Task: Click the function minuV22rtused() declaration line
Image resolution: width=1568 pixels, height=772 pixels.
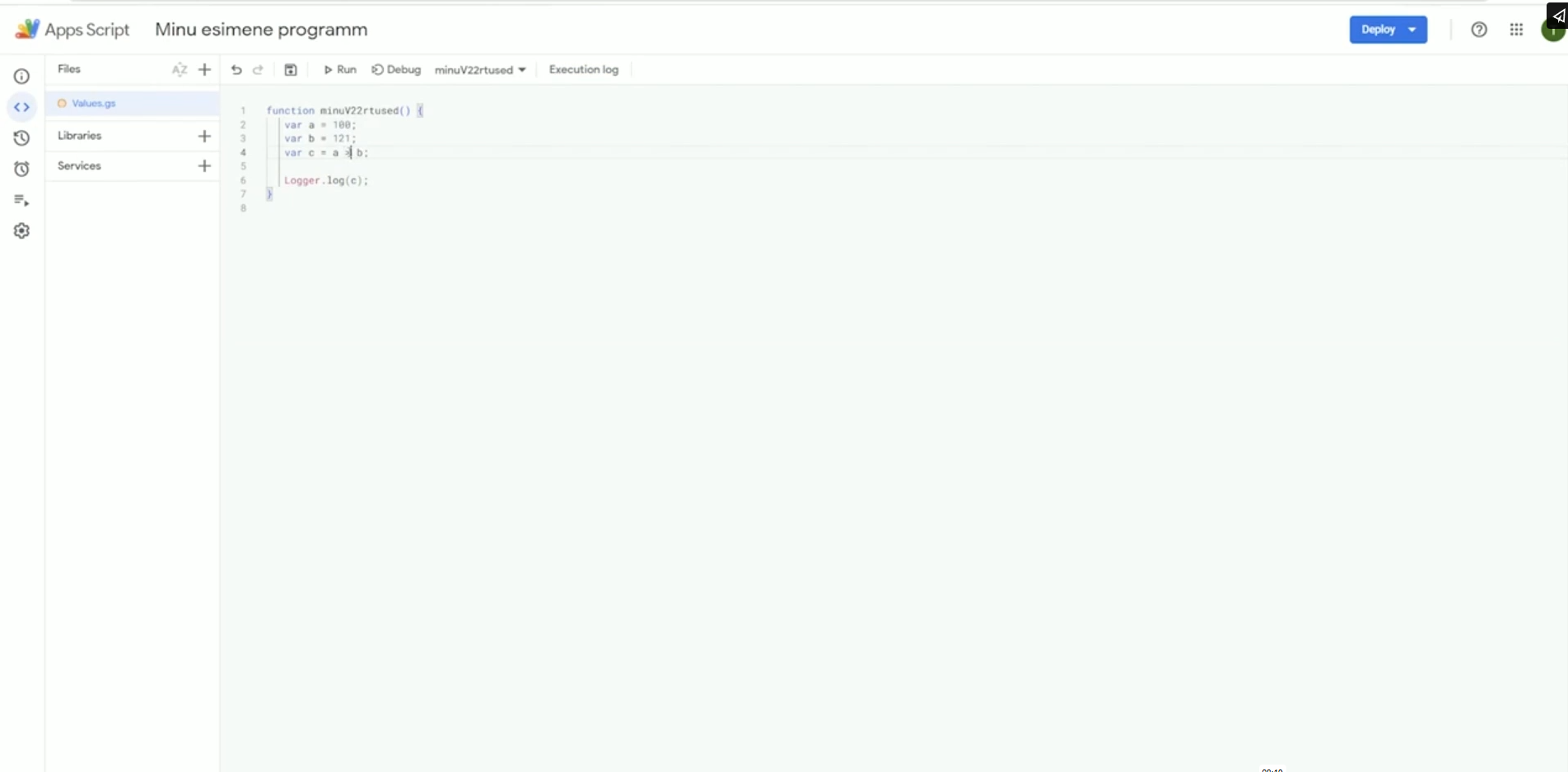Action: click(344, 111)
